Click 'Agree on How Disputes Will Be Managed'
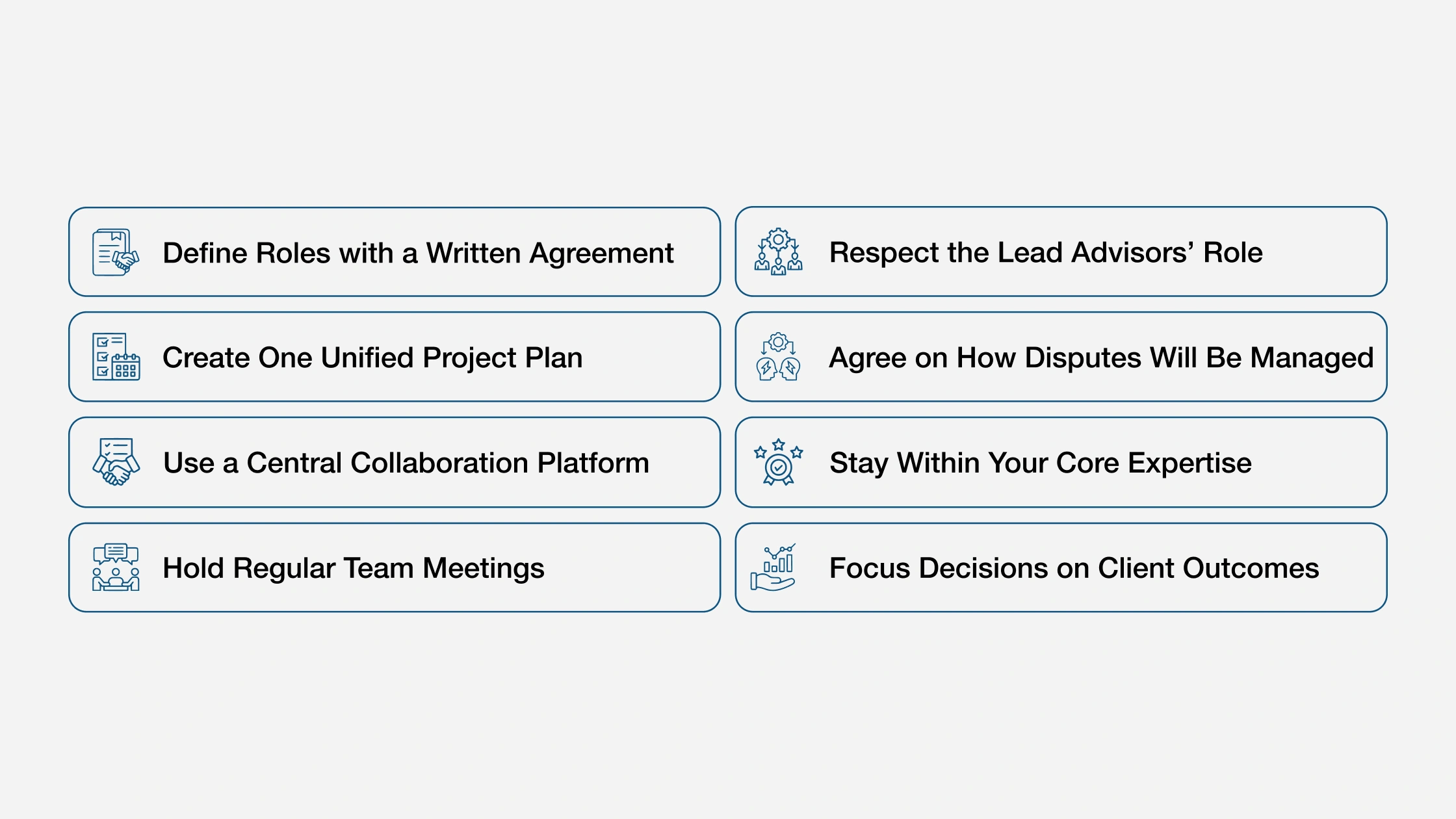This screenshot has width=1456, height=819. [1100, 357]
